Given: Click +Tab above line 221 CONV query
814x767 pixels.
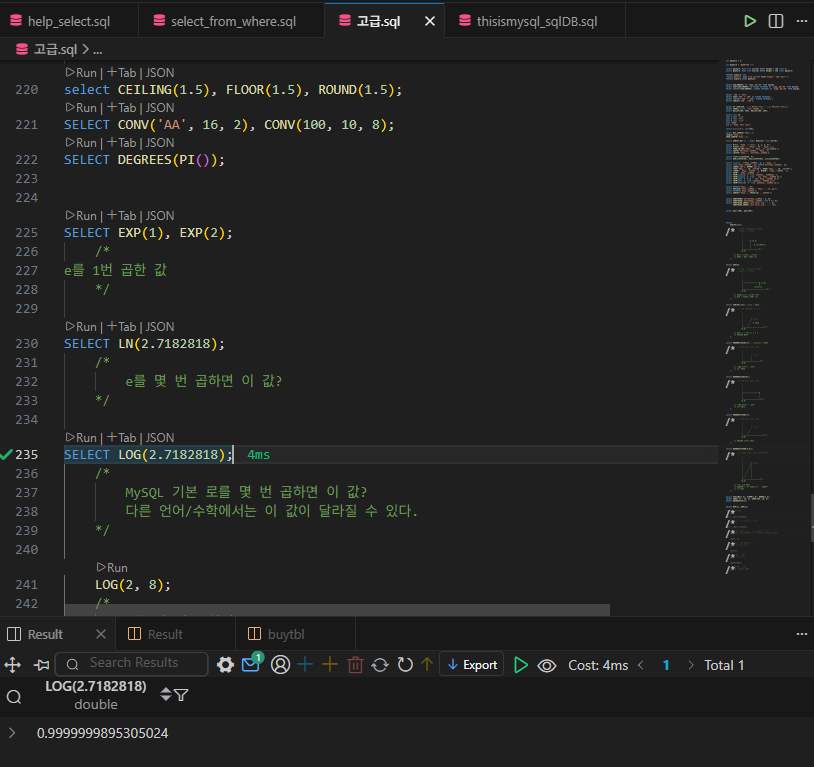Looking at the screenshot, I should coord(121,107).
